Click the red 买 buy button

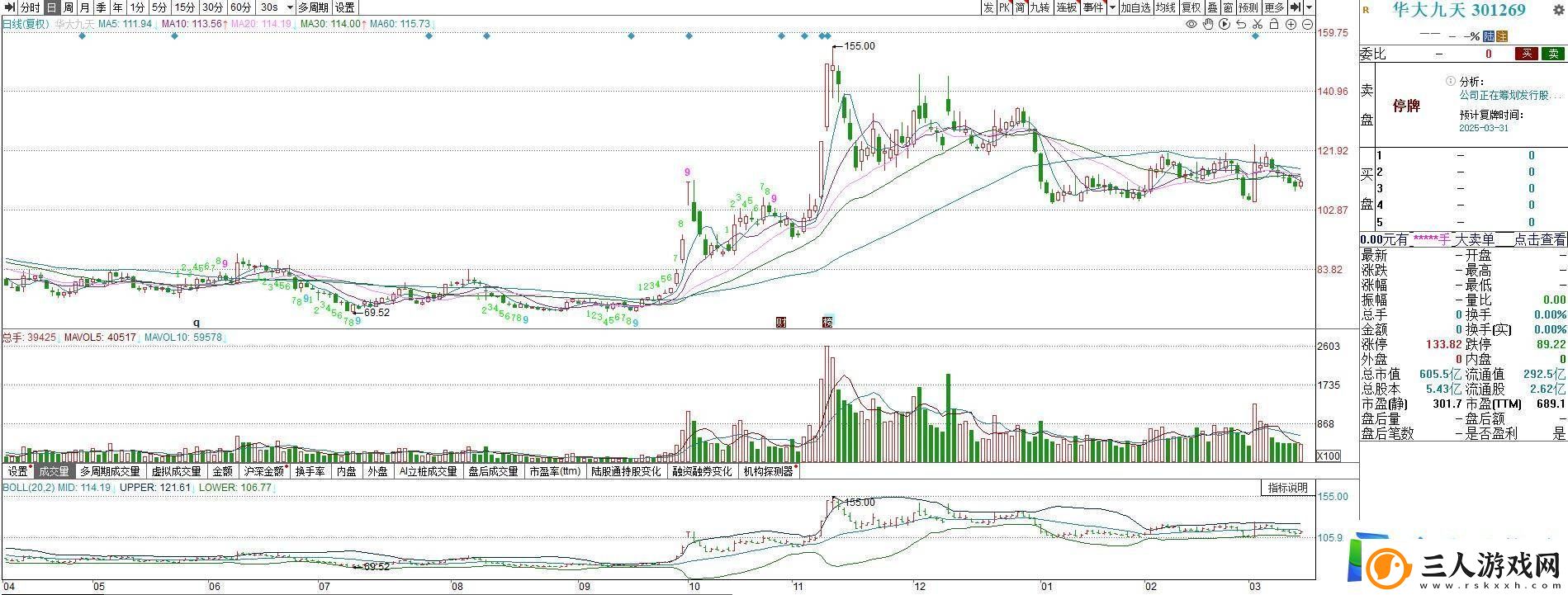pos(1526,54)
